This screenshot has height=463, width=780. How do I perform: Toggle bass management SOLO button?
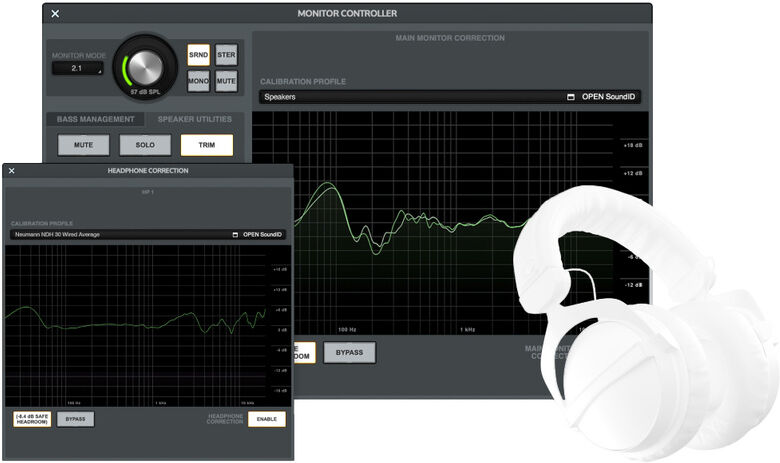click(x=145, y=145)
